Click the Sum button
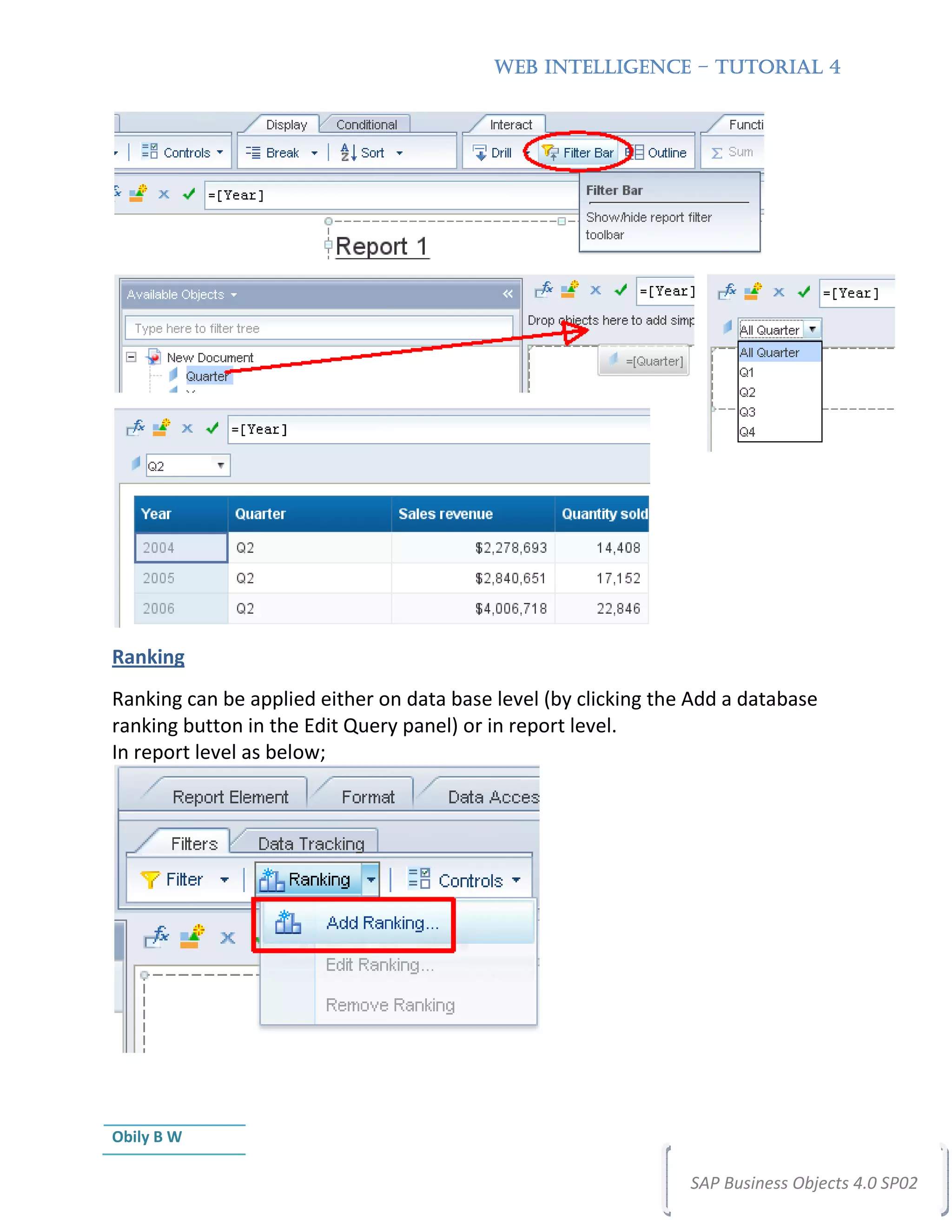 click(732, 152)
